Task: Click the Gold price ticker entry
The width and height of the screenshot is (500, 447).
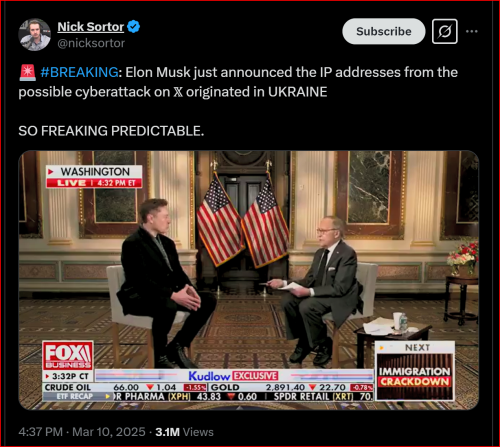Action: click(292, 387)
